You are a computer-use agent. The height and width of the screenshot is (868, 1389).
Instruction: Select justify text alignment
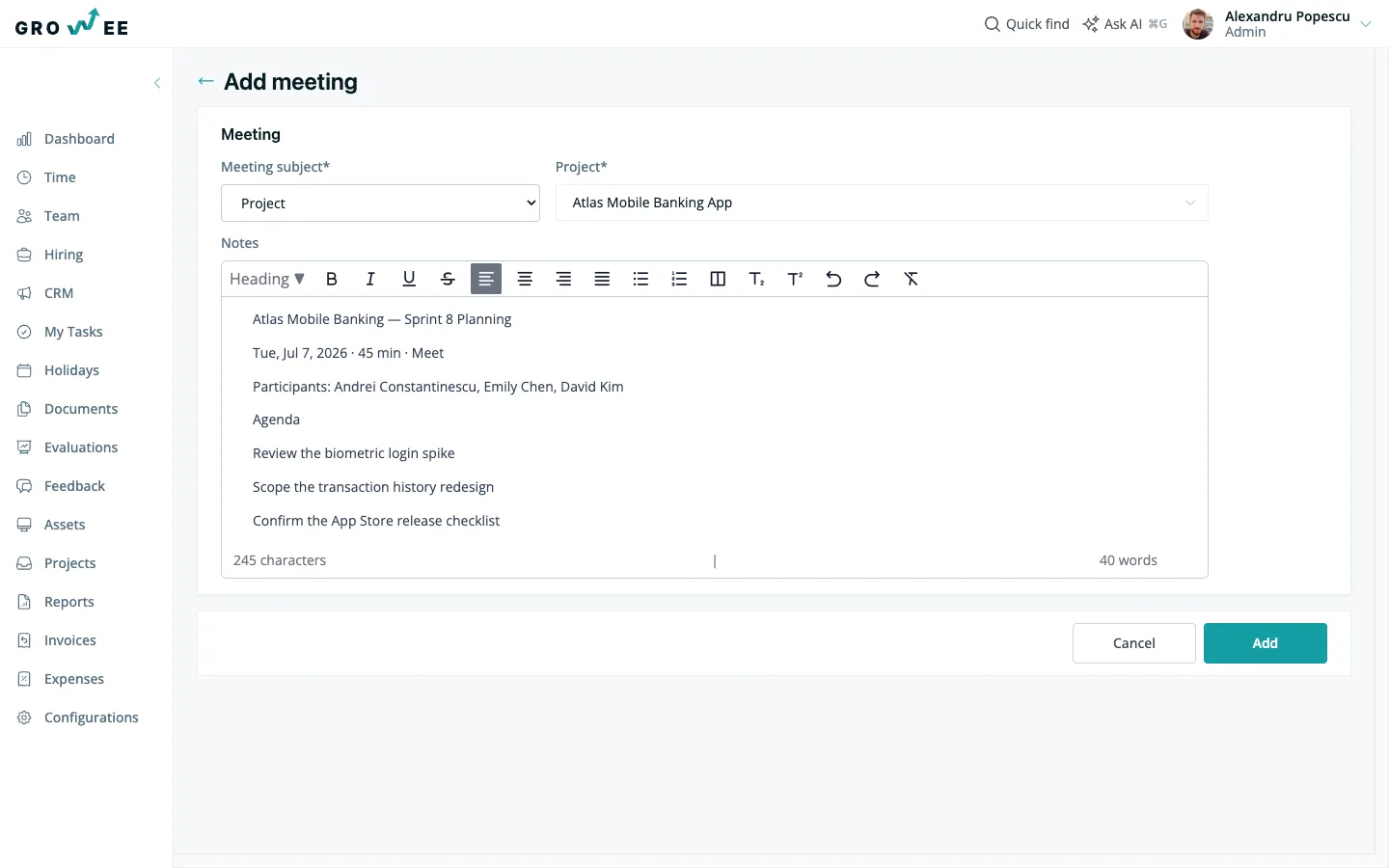point(602,279)
